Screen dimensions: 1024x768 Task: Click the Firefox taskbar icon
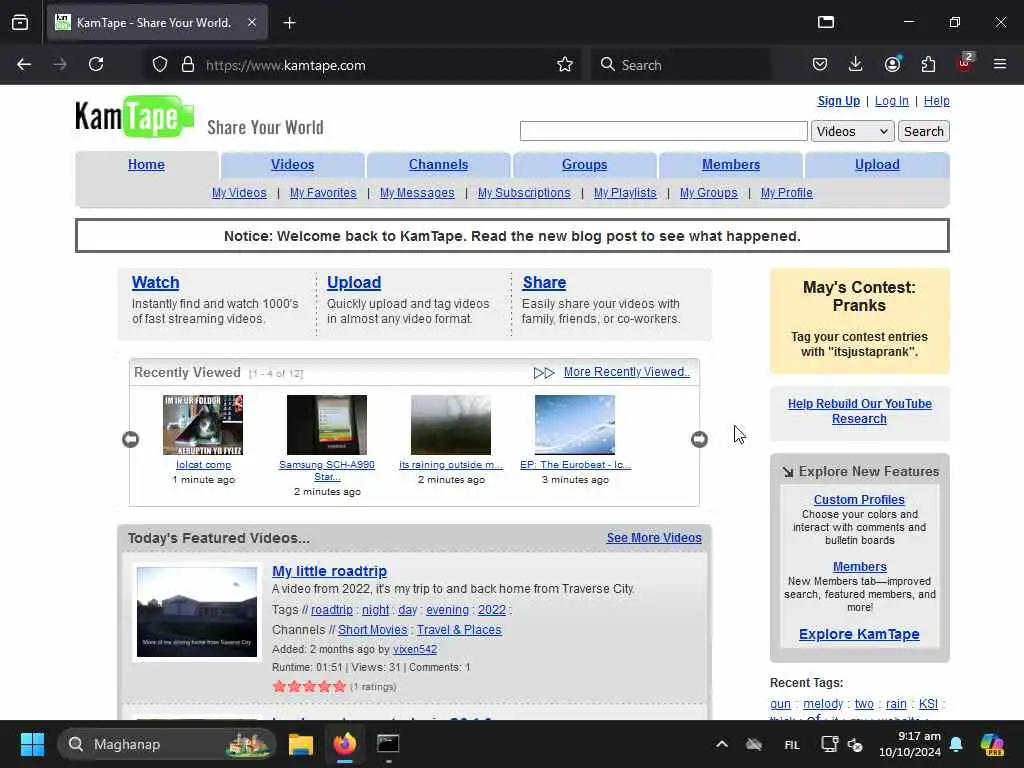[345, 744]
